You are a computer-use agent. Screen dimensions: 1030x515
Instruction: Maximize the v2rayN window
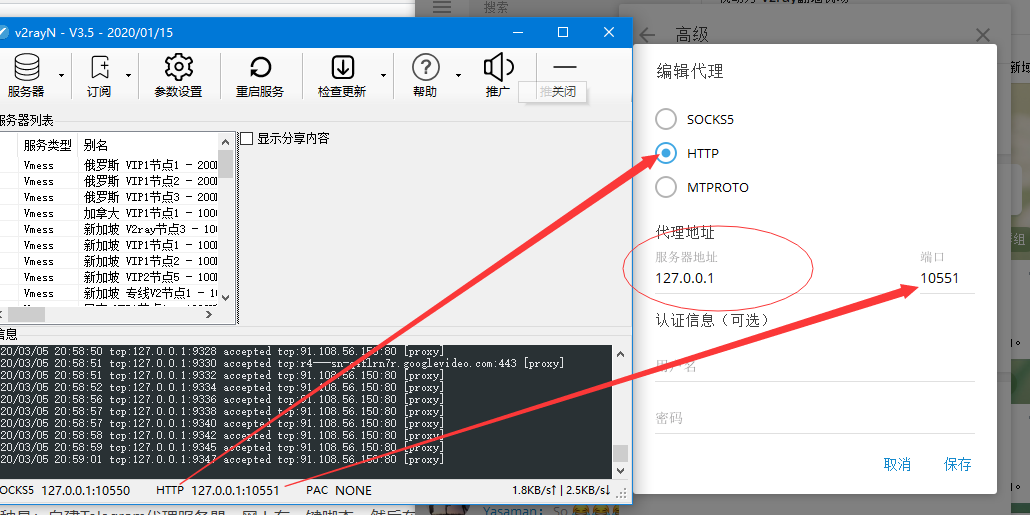(562, 32)
